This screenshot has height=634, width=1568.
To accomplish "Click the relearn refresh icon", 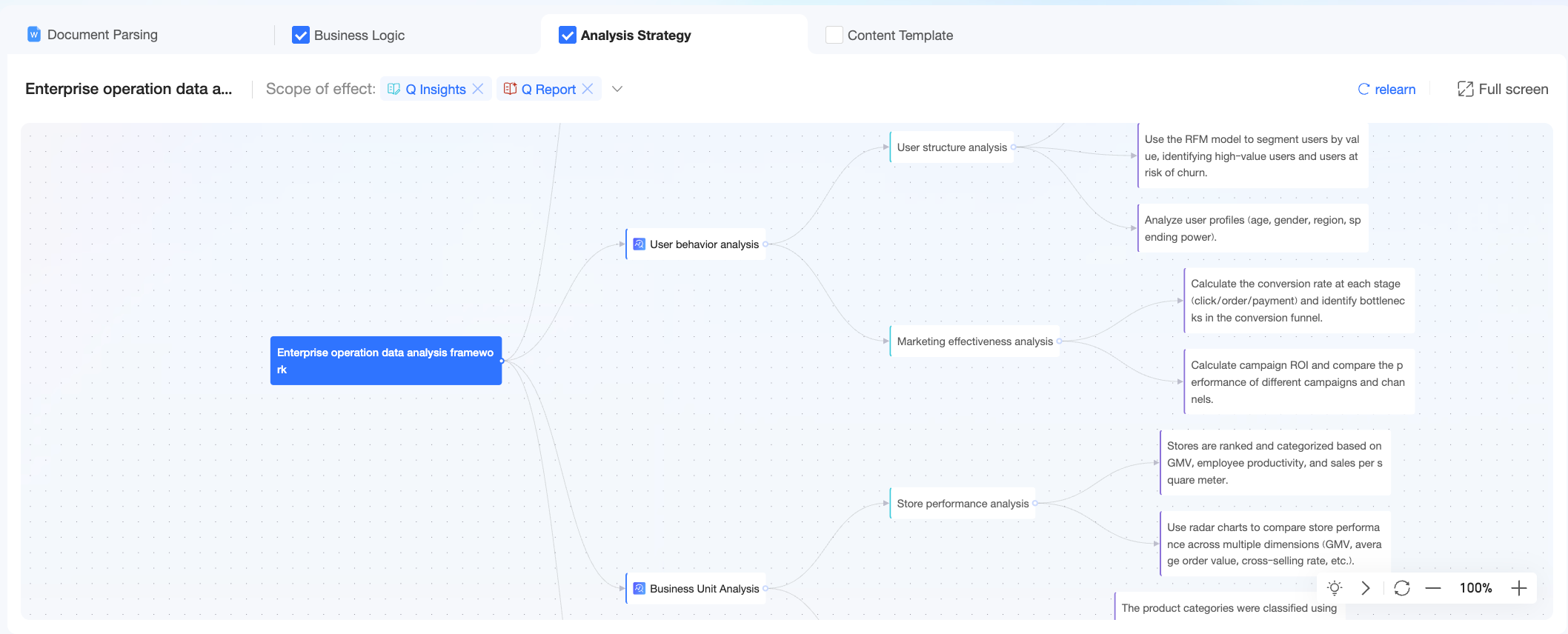I will coord(1363,89).
